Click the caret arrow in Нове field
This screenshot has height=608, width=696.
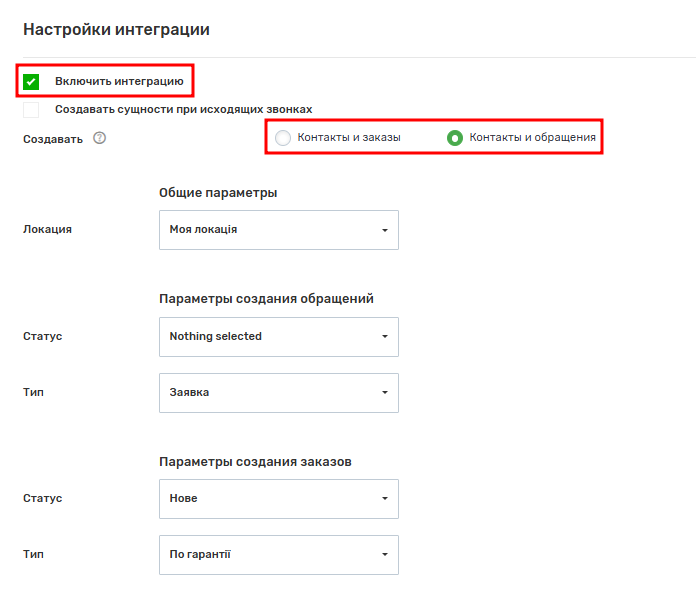tap(384, 499)
